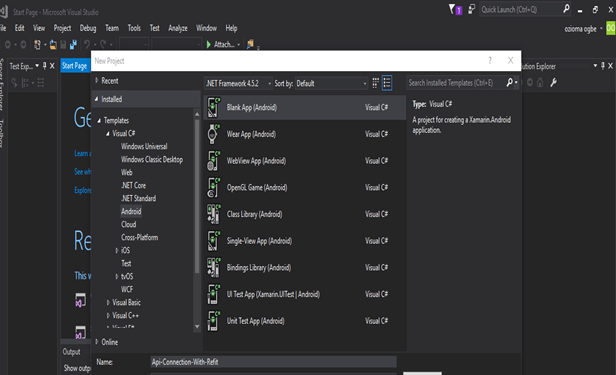The image size is (616, 375).
Task: Select the Test template category
Action: click(x=126, y=263)
